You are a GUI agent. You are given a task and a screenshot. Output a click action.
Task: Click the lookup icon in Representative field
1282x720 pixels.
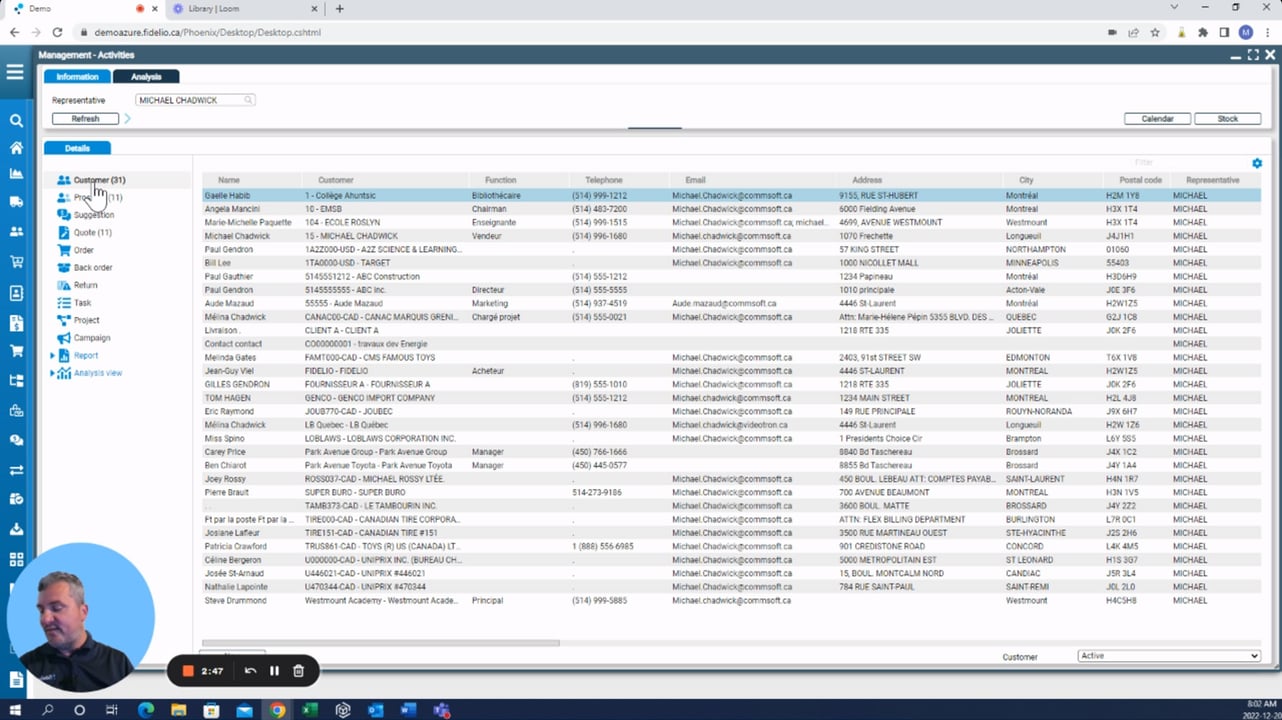[x=248, y=100]
